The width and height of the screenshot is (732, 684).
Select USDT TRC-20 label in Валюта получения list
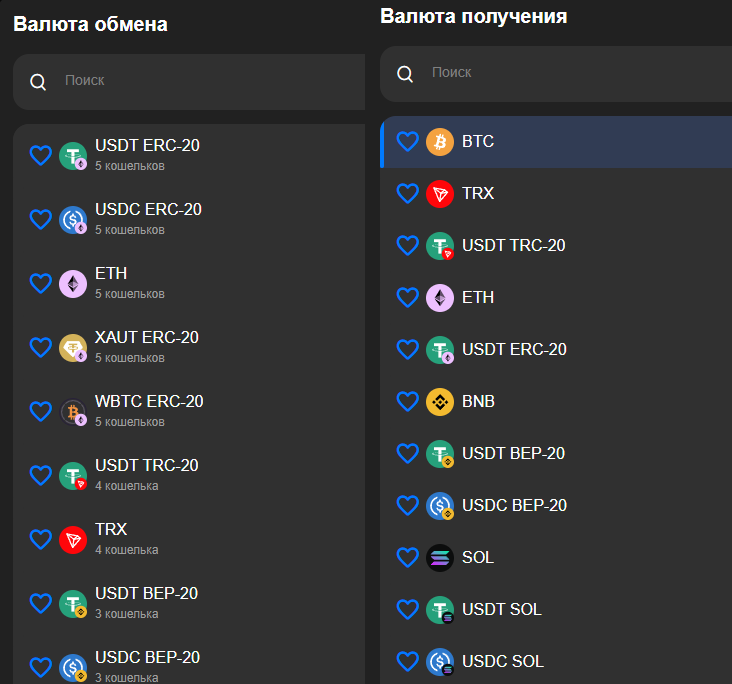[x=514, y=246]
